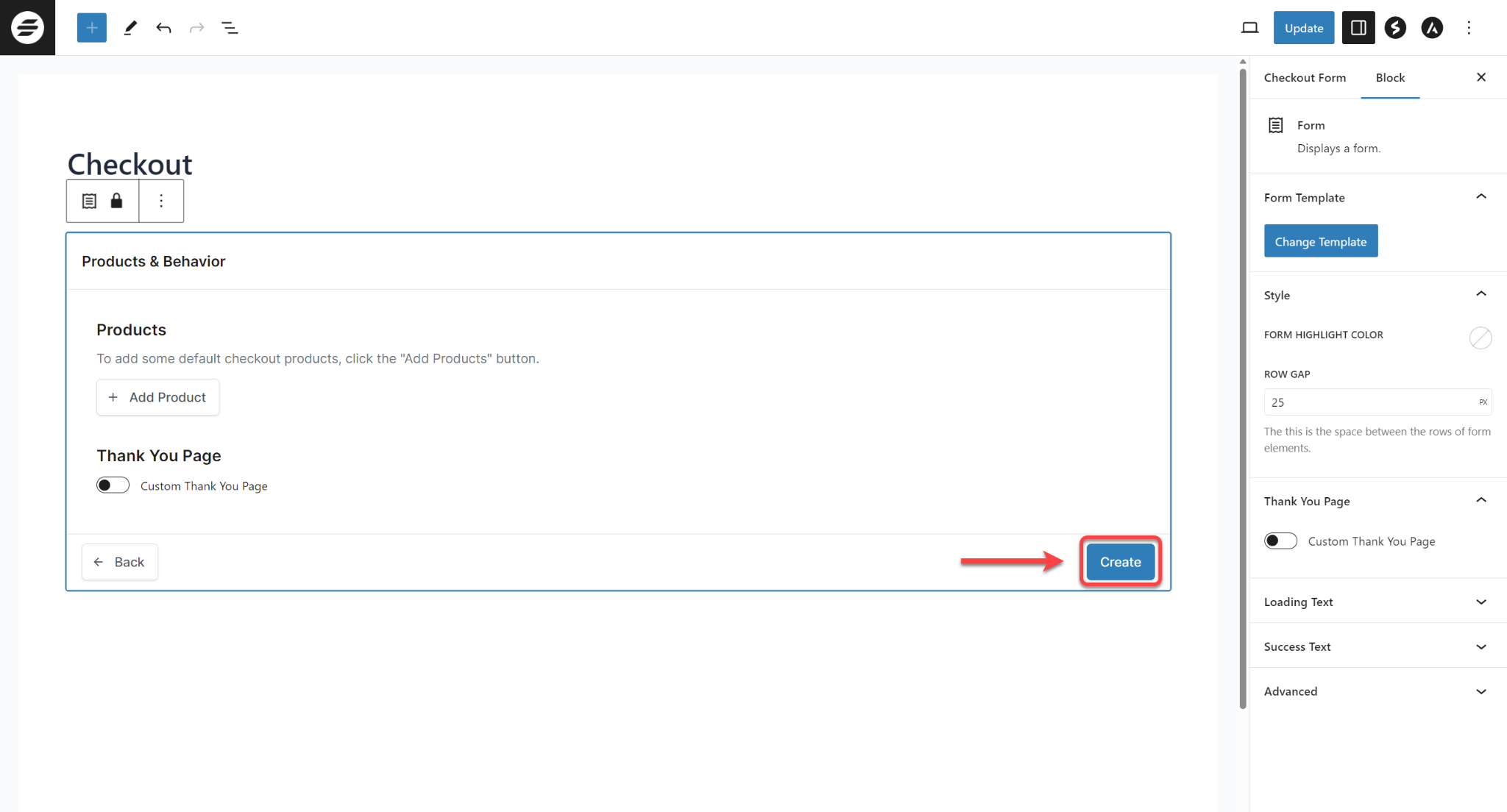Image resolution: width=1507 pixels, height=812 pixels.
Task: Click the Create button
Action: 1120,561
